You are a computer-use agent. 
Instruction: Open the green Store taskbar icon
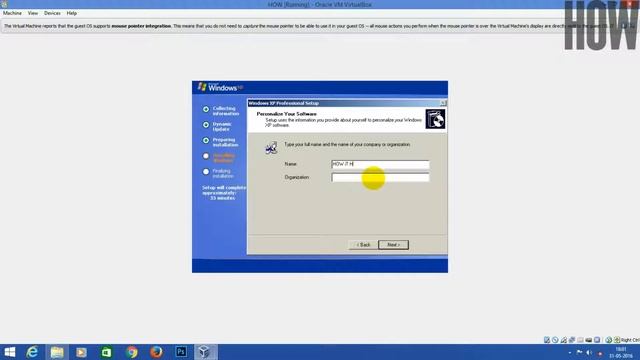point(106,352)
